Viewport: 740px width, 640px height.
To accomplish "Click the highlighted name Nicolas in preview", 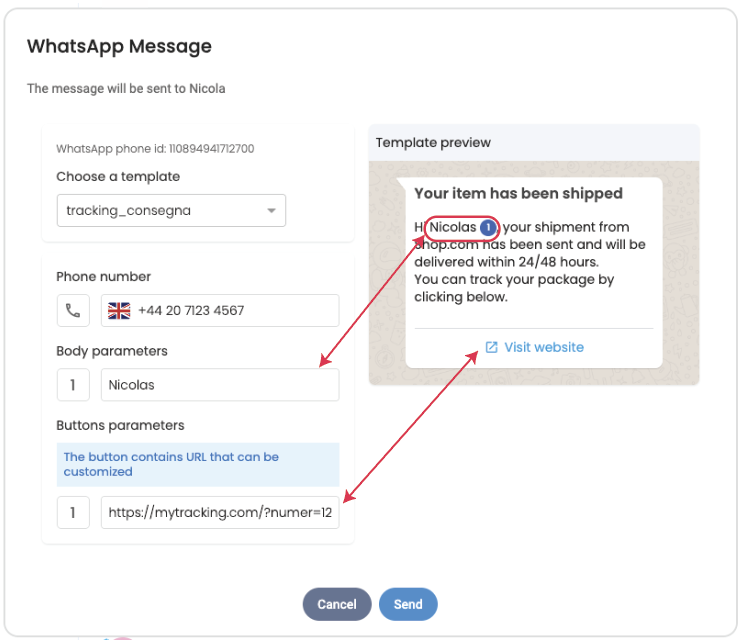I will point(453,228).
